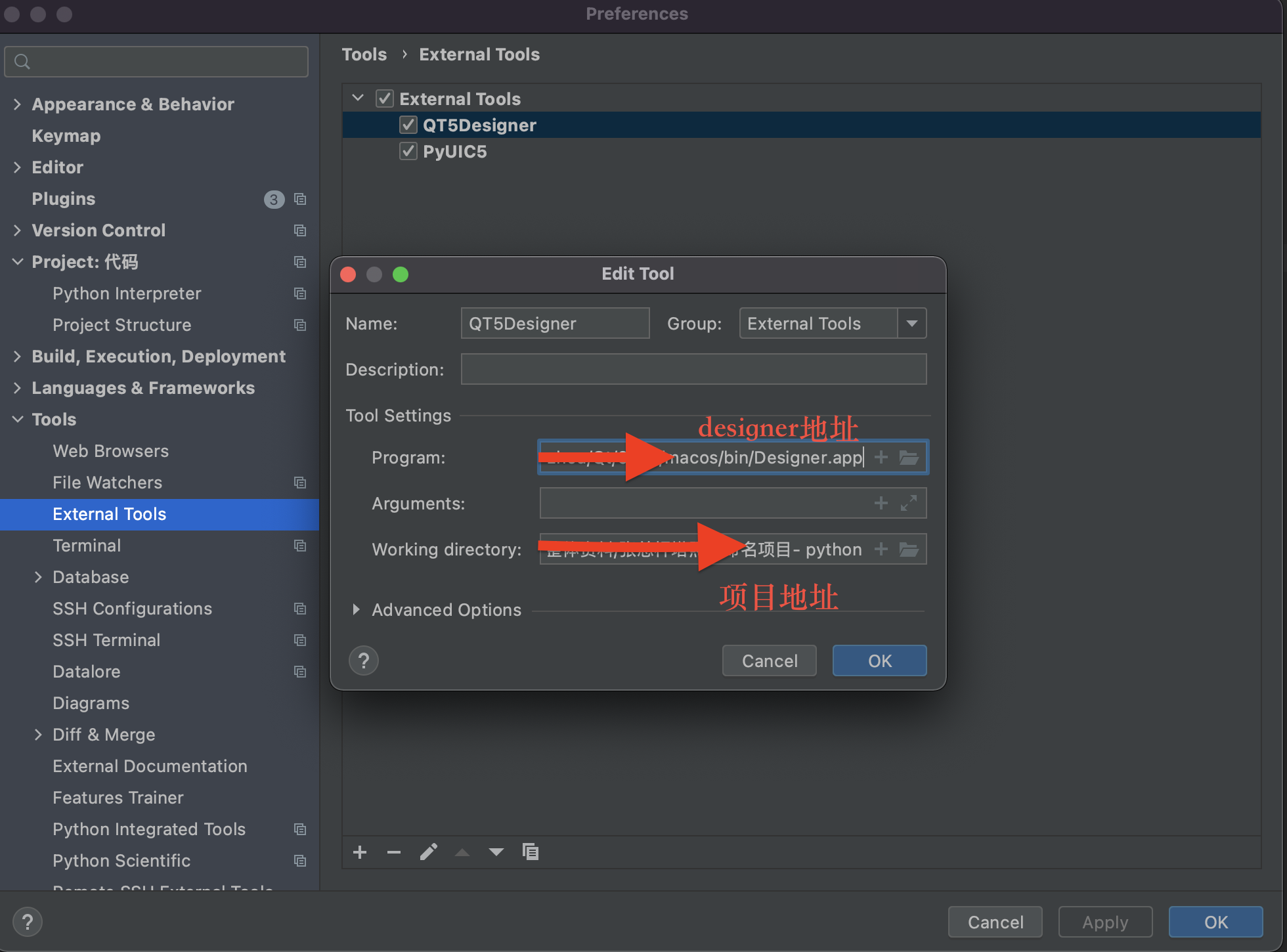Toggle the External Tools group checkbox
Viewport: 1287px width, 952px height.
click(x=384, y=98)
